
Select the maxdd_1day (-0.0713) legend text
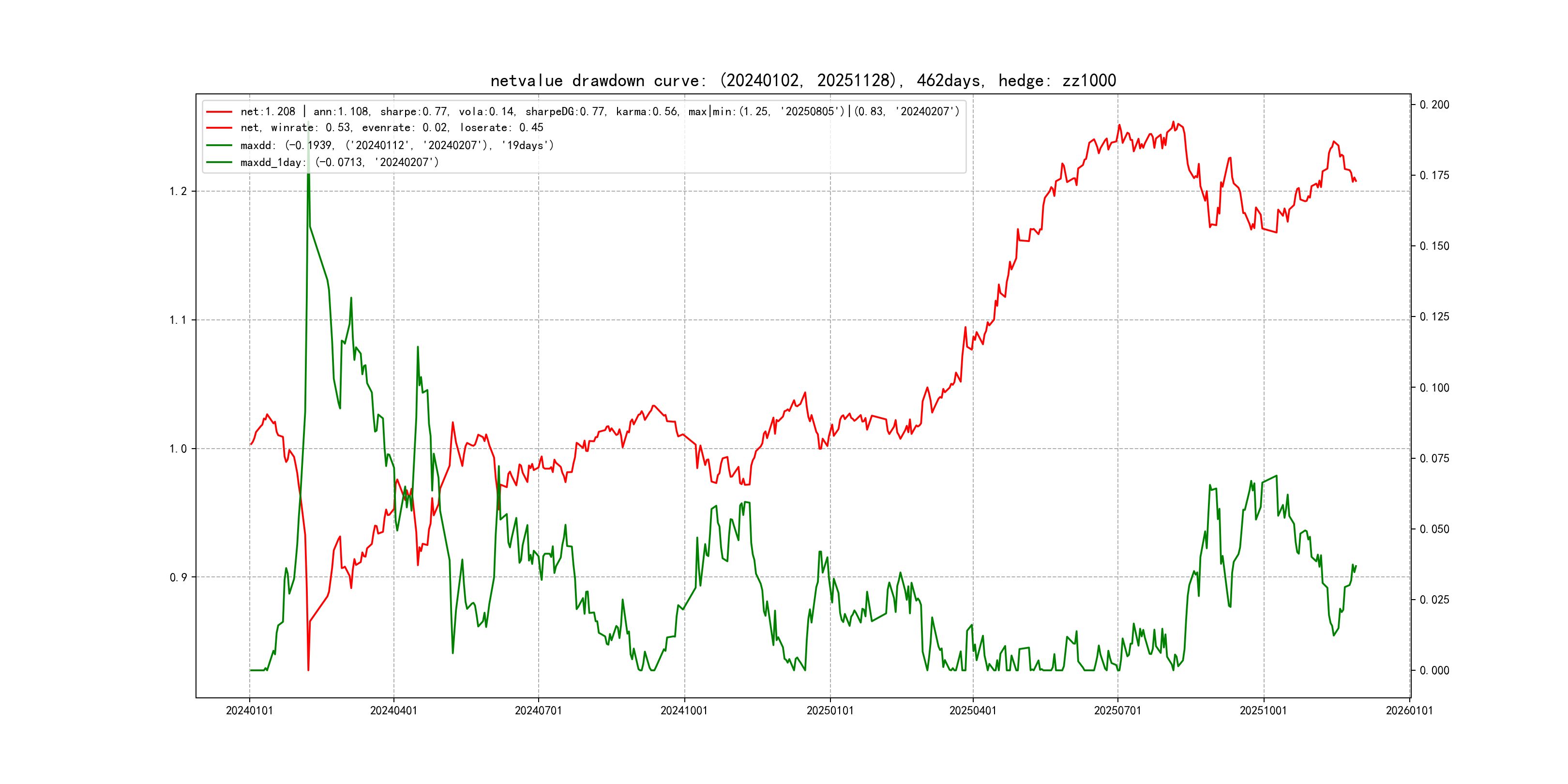point(339,163)
